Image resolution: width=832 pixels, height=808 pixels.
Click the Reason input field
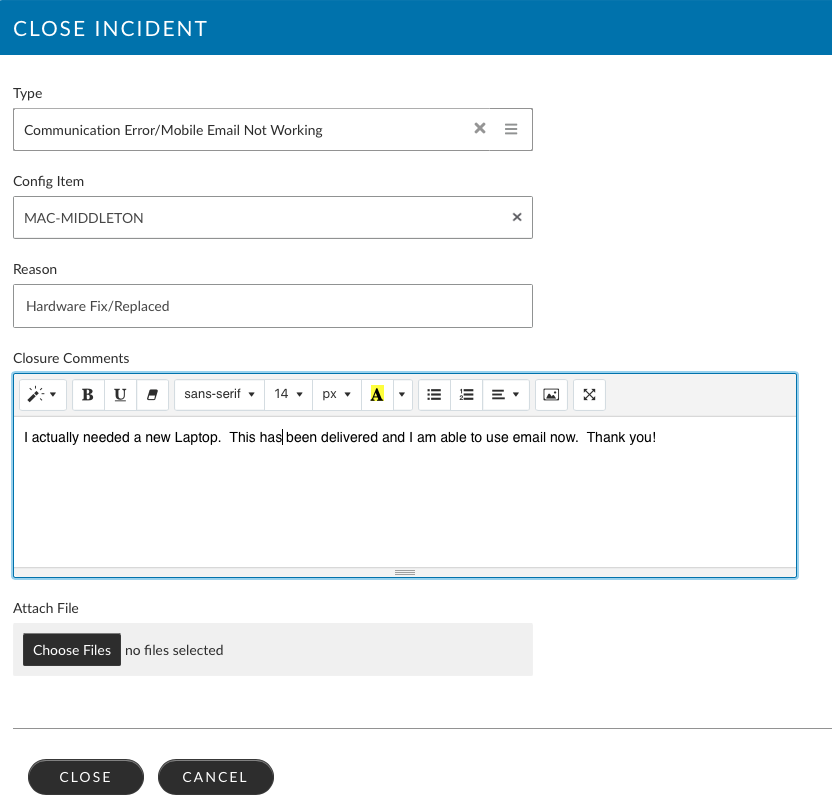point(272,306)
